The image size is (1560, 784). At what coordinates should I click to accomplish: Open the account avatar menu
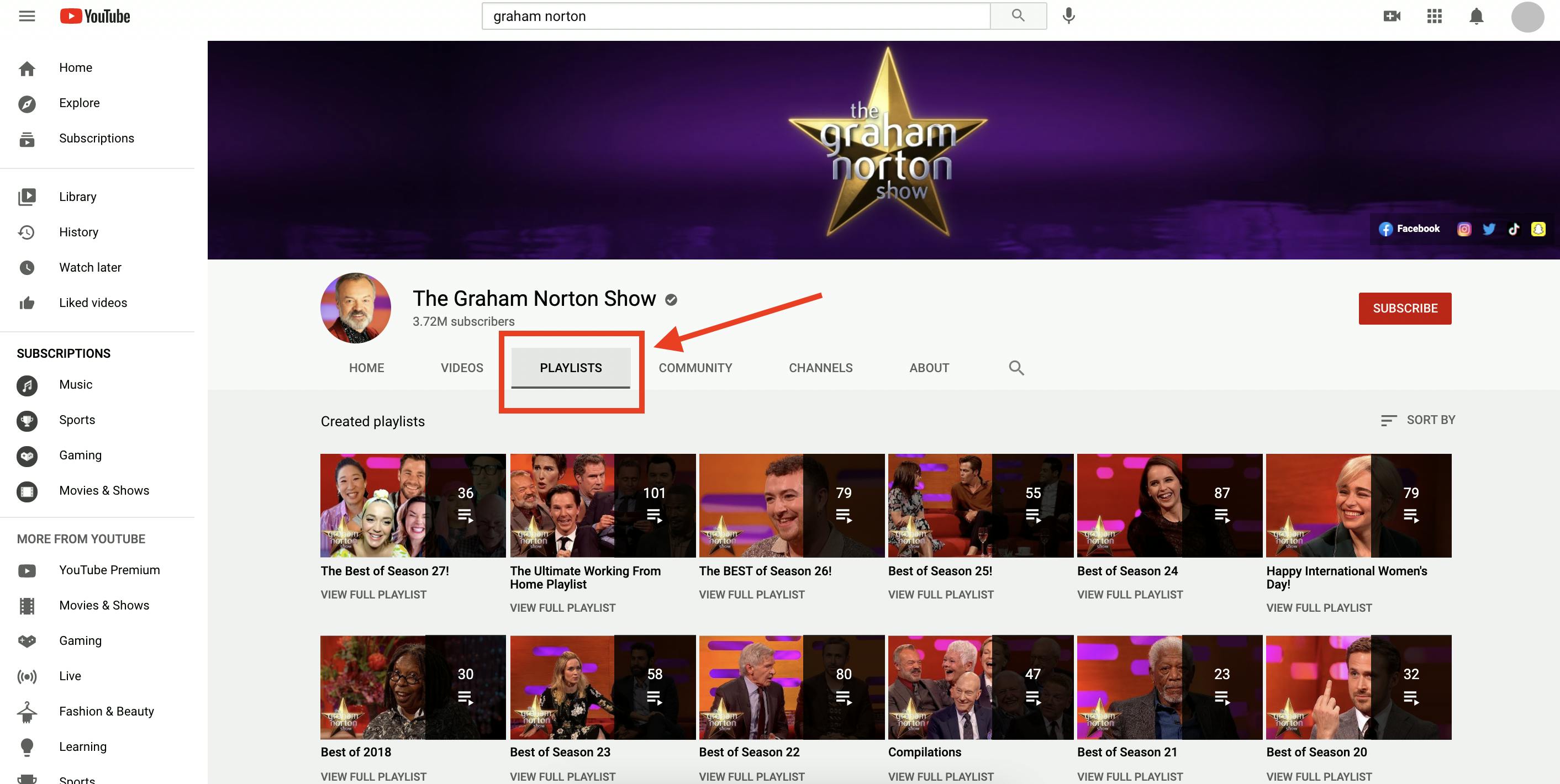[1527, 17]
